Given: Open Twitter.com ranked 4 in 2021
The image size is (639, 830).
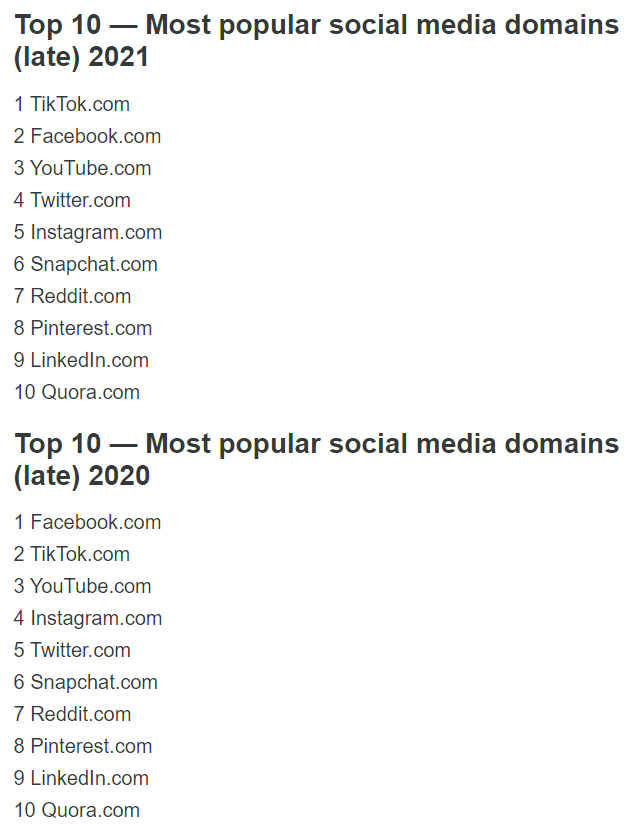Looking at the screenshot, I should click(x=80, y=200).
